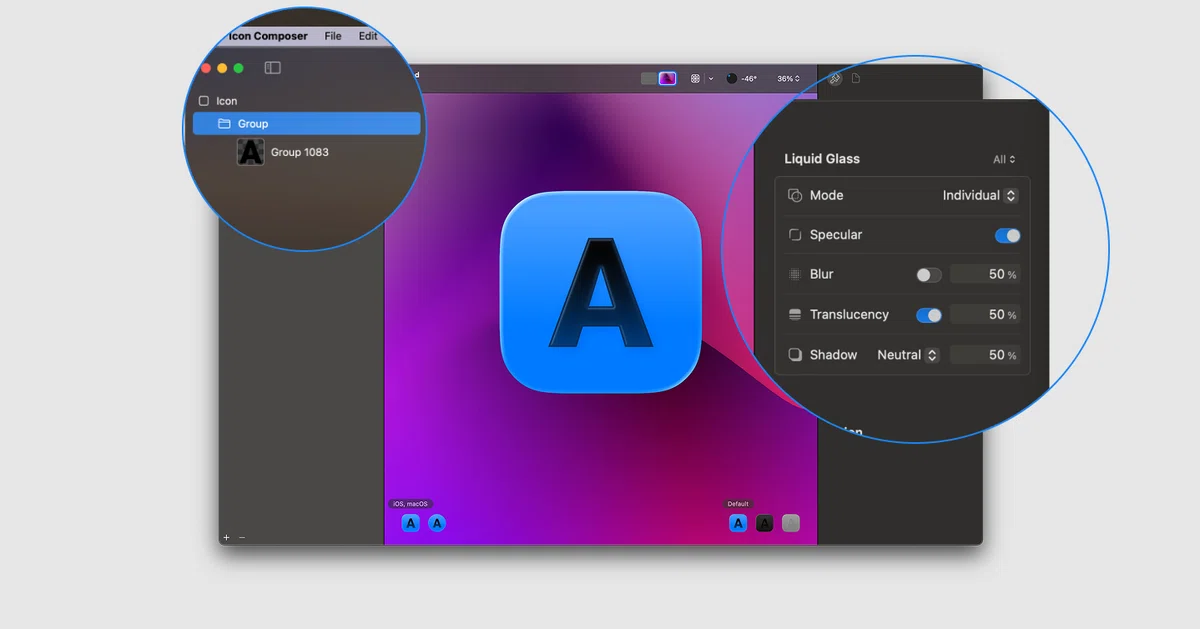Viewport: 1200px width, 629px height.
Task: Disable the Translucency switch
Action: point(929,315)
